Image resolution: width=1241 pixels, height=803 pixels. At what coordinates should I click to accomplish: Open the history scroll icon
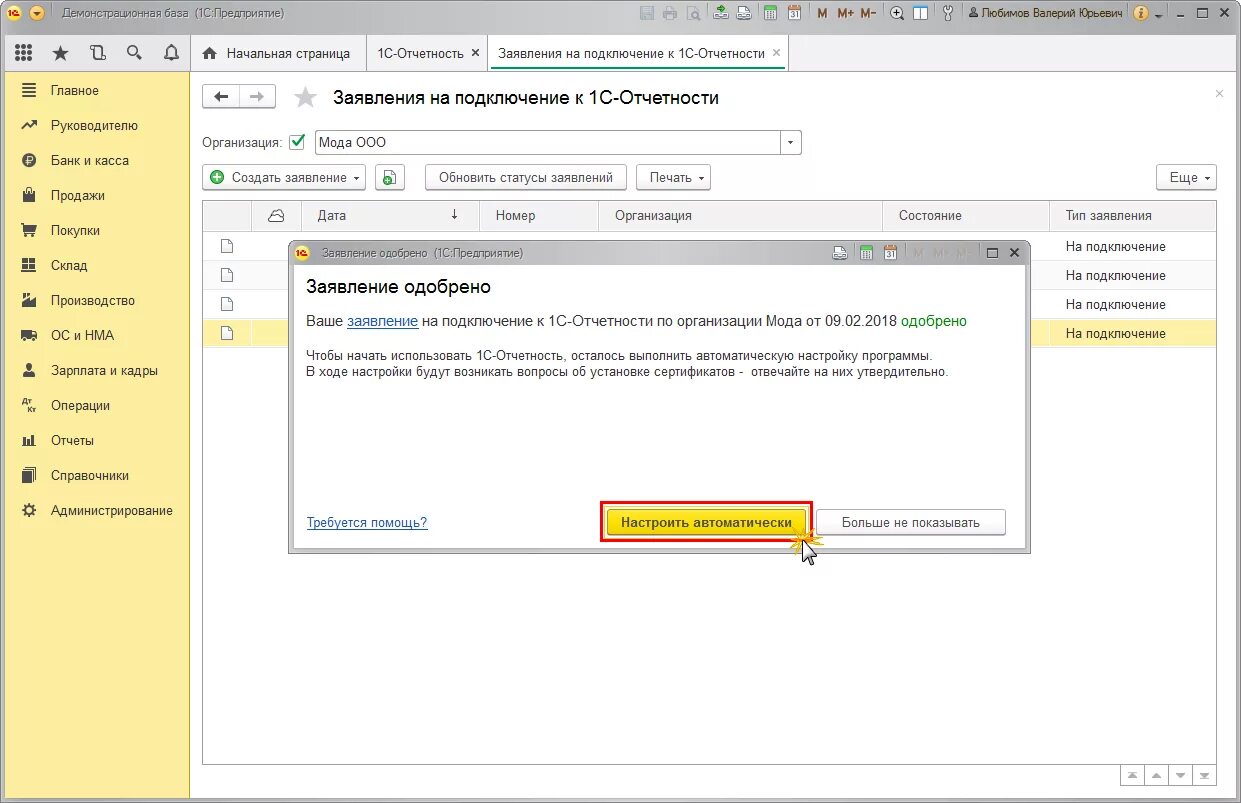coord(97,53)
